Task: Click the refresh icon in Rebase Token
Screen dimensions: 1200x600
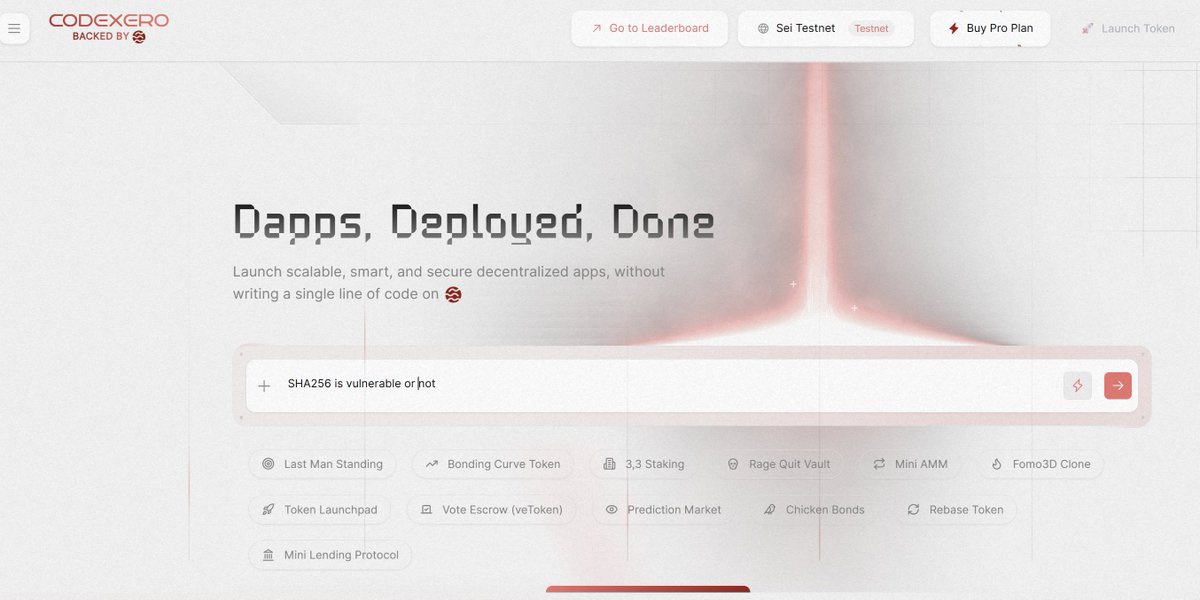Action: click(913, 510)
